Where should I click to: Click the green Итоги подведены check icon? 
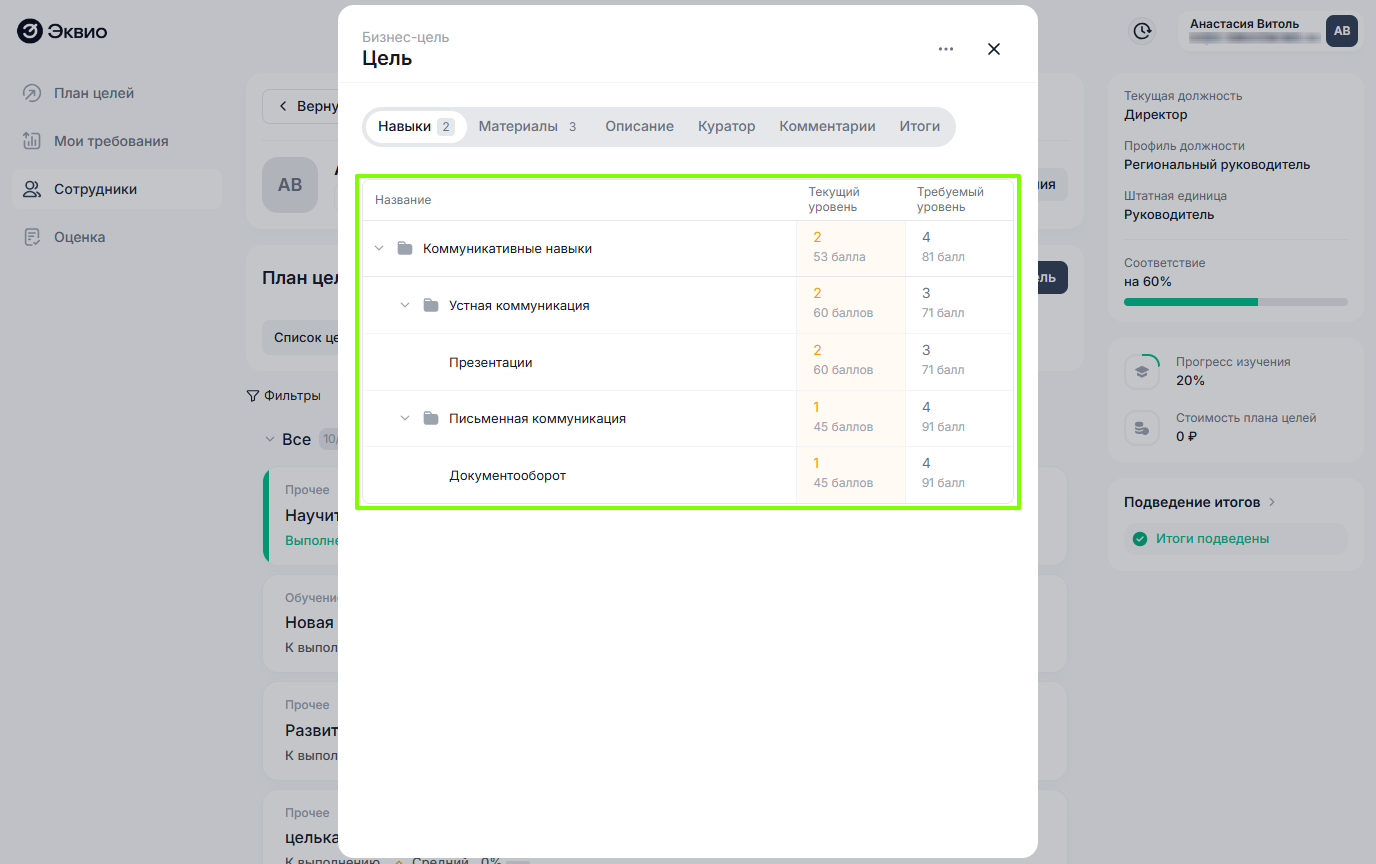pos(1139,539)
